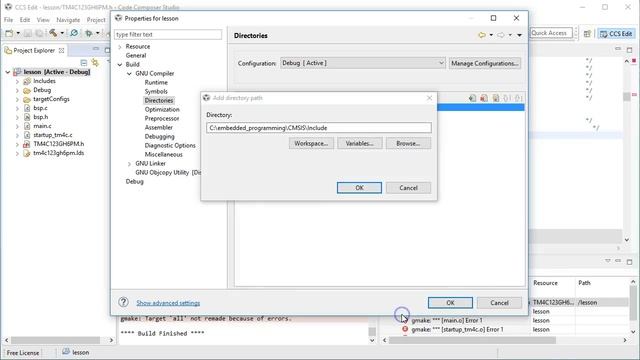Select Preprocessor in the settings tree

162,118
